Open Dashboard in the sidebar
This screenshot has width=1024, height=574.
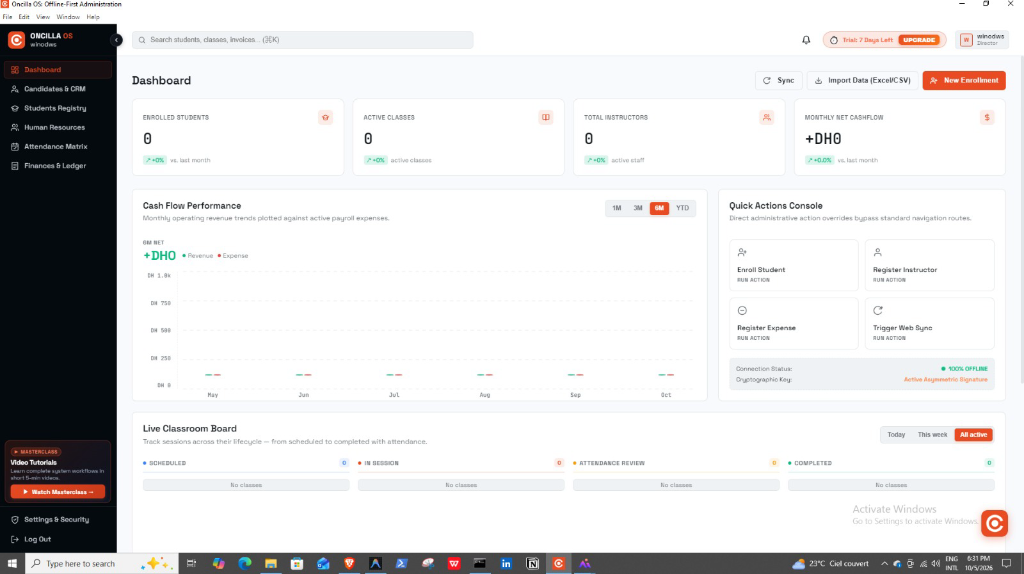[57, 69]
